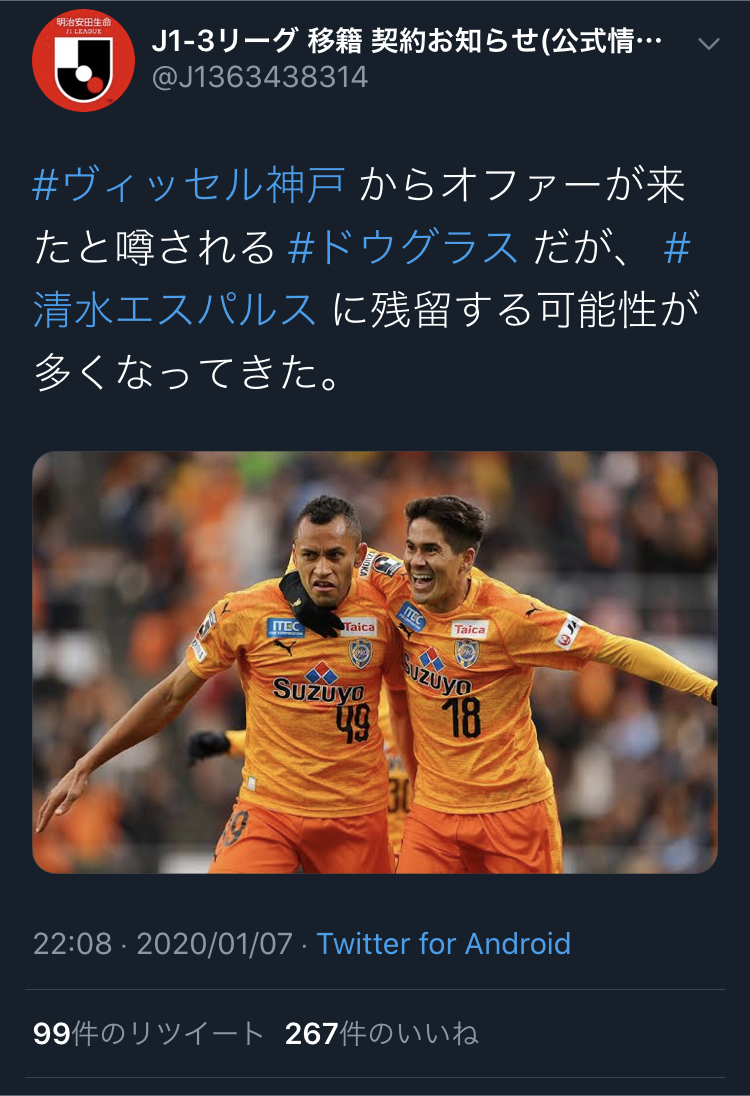View the attached match photo
Screen dimensions: 750x1096
pos(375,663)
